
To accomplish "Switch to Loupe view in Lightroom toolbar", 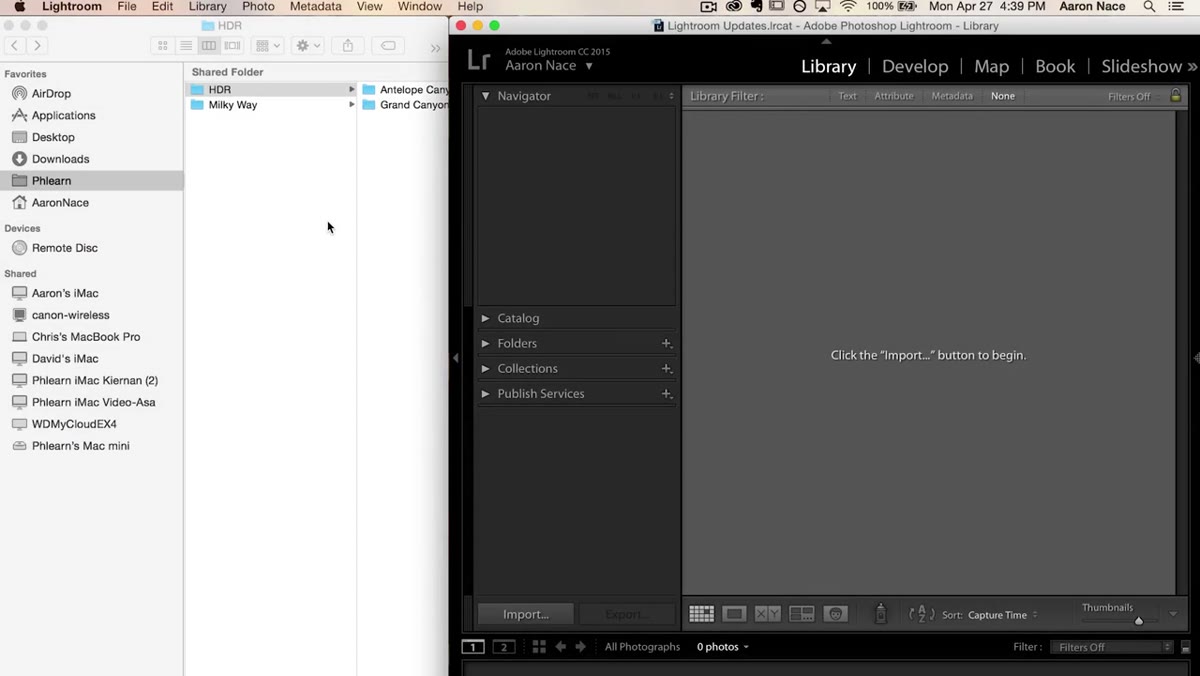I will click(x=734, y=614).
